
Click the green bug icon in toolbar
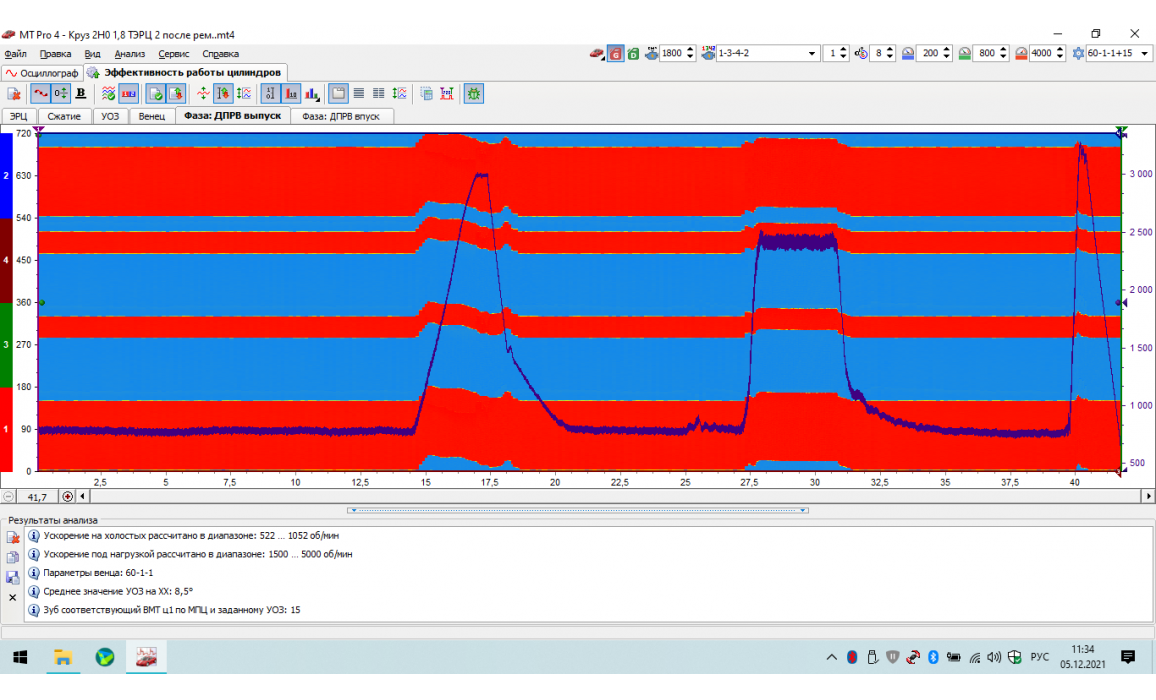[474, 93]
